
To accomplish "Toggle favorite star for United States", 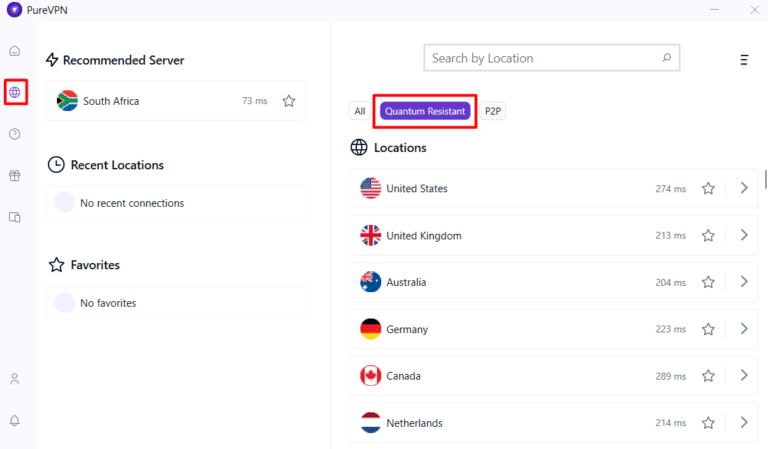I will 708,189.
